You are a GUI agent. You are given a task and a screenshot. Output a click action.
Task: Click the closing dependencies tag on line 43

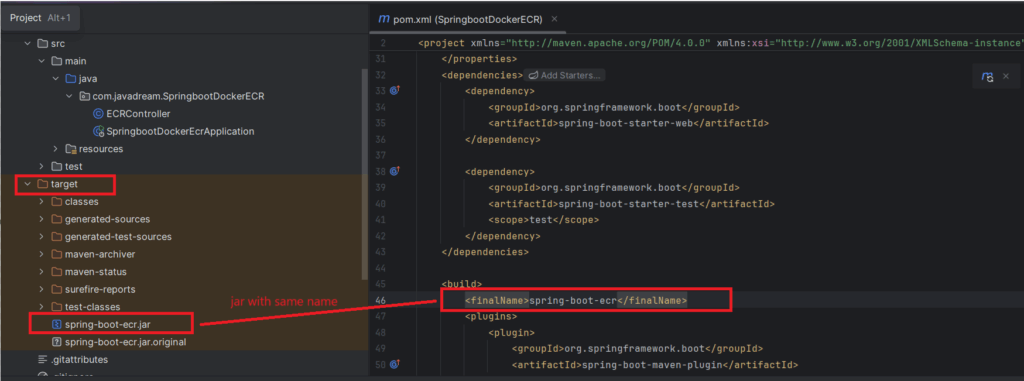coord(485,252)
